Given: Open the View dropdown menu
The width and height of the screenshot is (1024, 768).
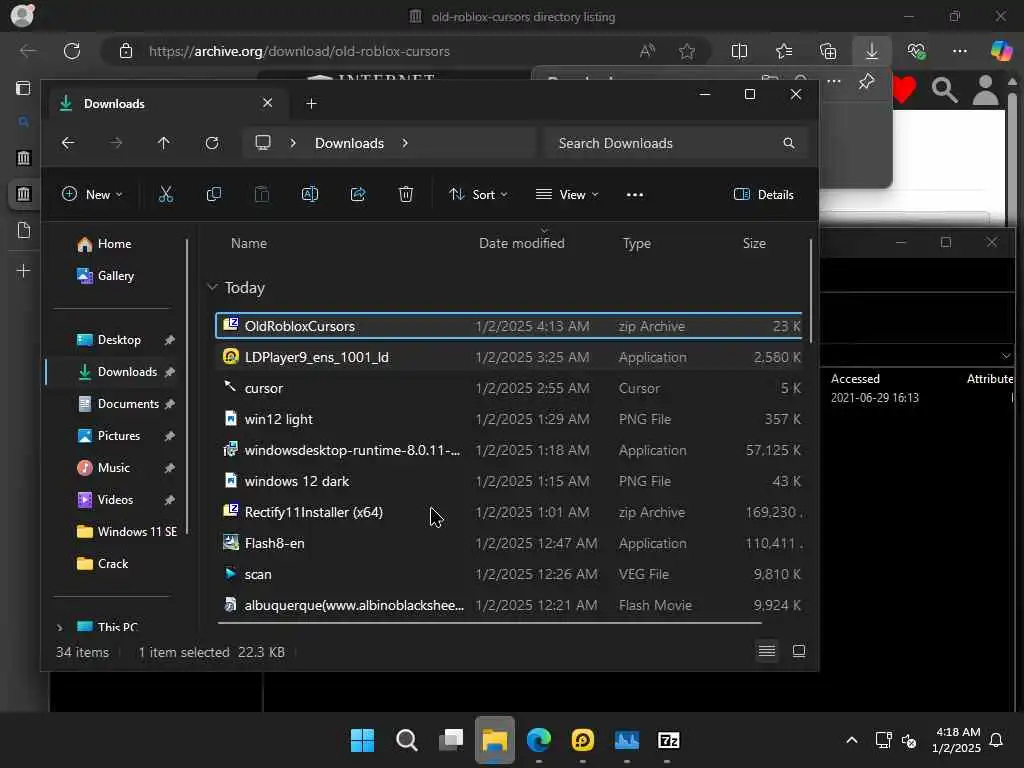Looking at the screenshot, I should tap(567, 195).
